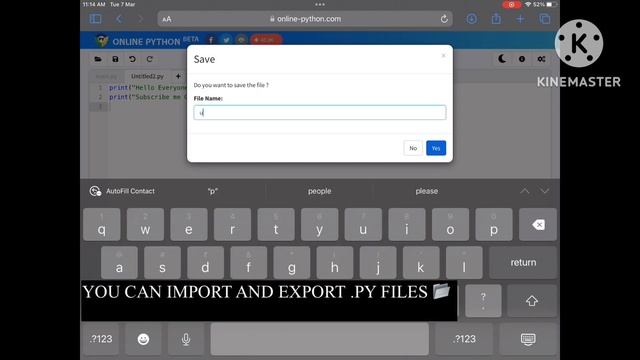Tap the s key

pyautogui.click(x=162, y=262)
